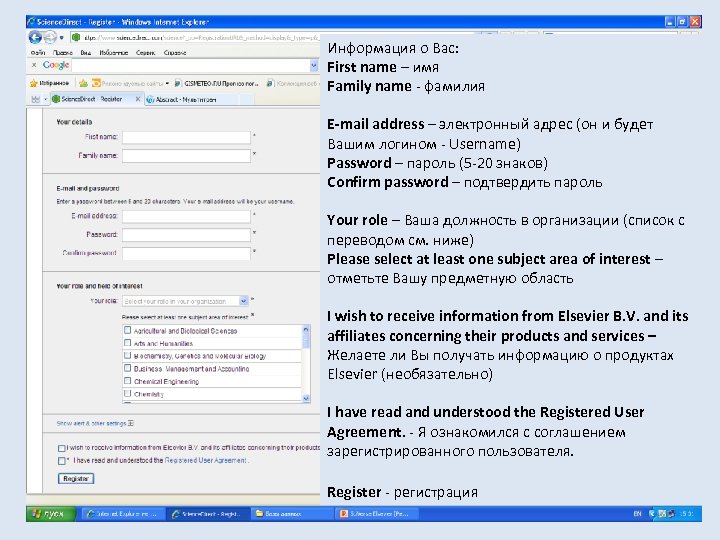
Task: Open the Registered User Agreement link
Action: pos(206,460)
